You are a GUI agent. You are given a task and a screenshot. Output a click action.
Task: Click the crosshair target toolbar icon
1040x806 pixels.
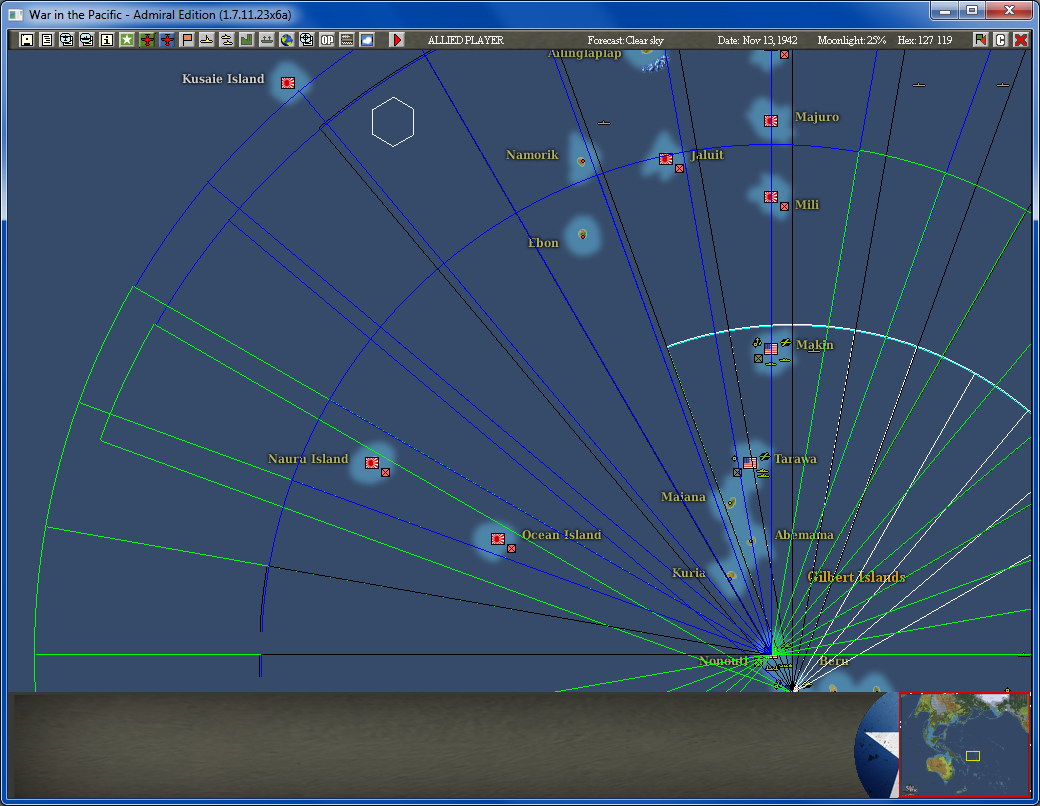click(x=306, y=40)
